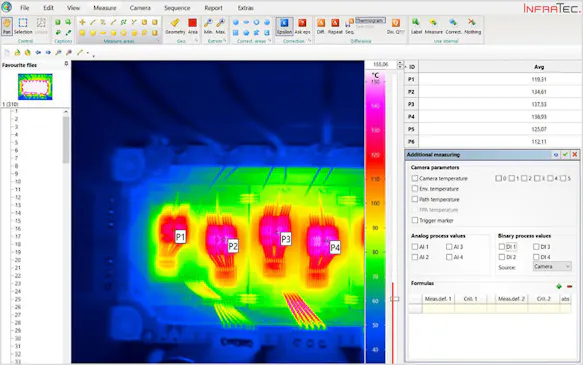Check the AI 4 analog value
Image resolution: width=583 pixels, height=365 pixels.
[449, 257]
